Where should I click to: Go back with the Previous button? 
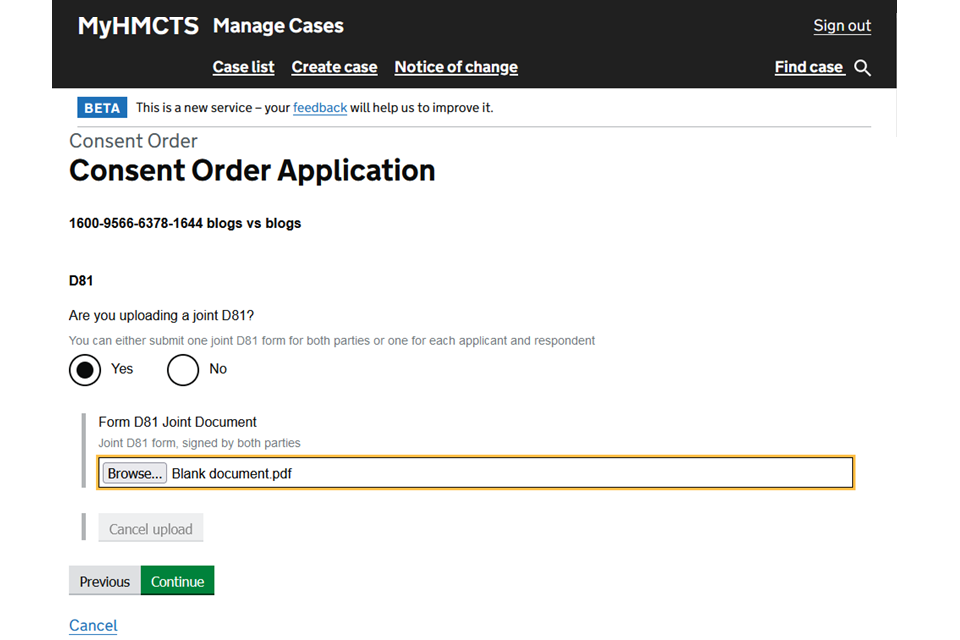pyautogui.click(x=105, y=581)
